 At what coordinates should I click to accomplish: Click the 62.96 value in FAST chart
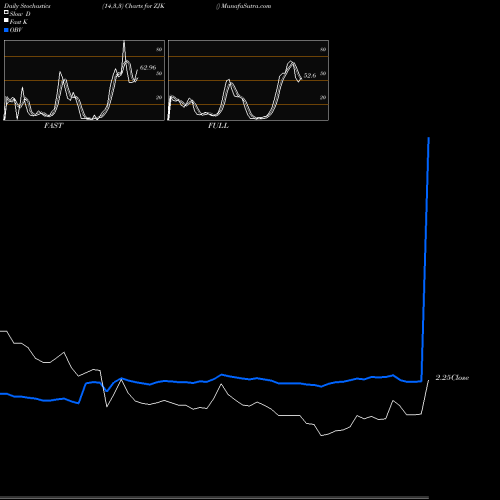148,68
